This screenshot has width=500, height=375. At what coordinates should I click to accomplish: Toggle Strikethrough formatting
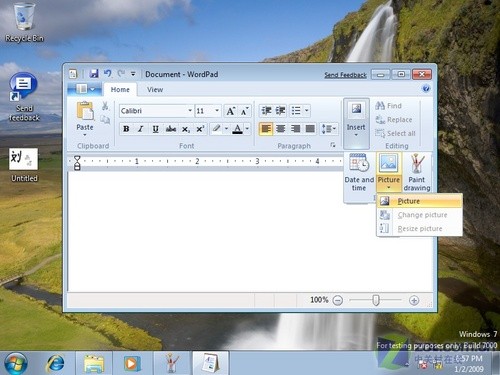coord(171,129)
